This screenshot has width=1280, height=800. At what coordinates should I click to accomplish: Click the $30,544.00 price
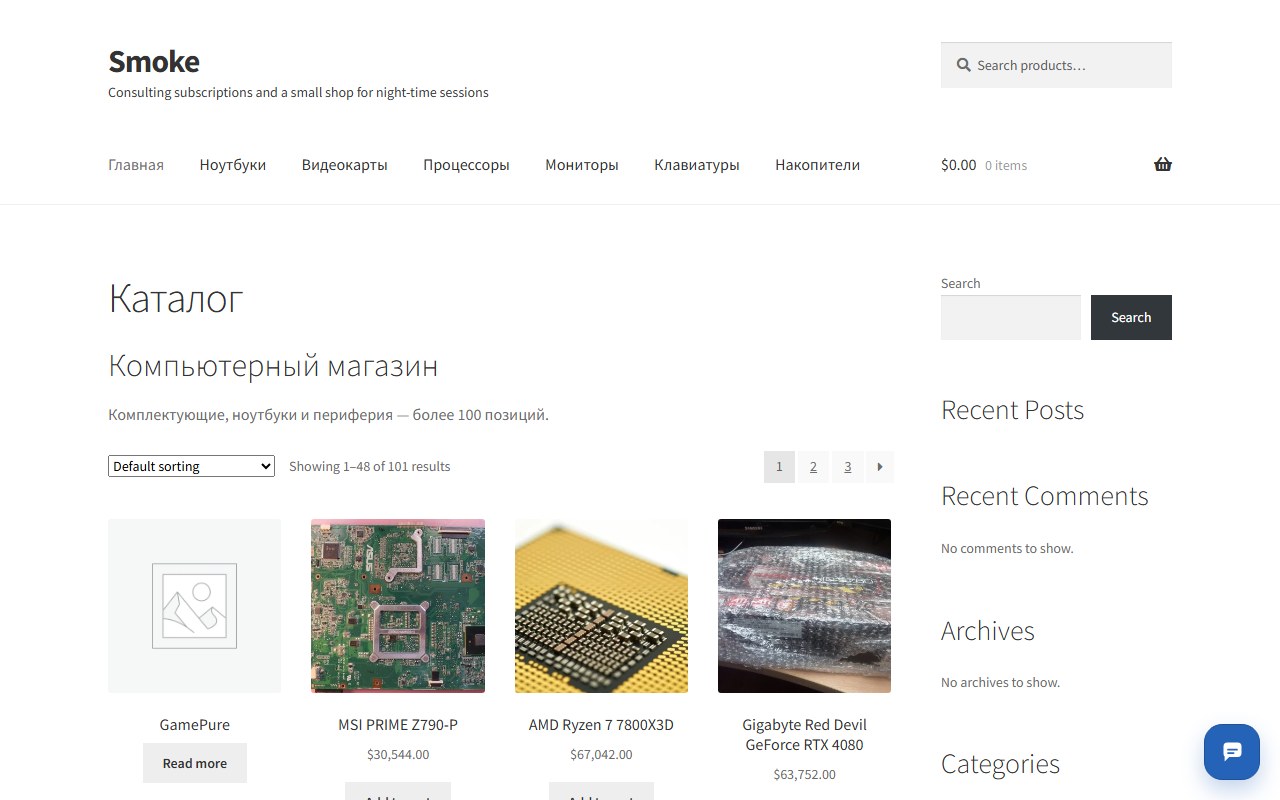click(398, 755)
